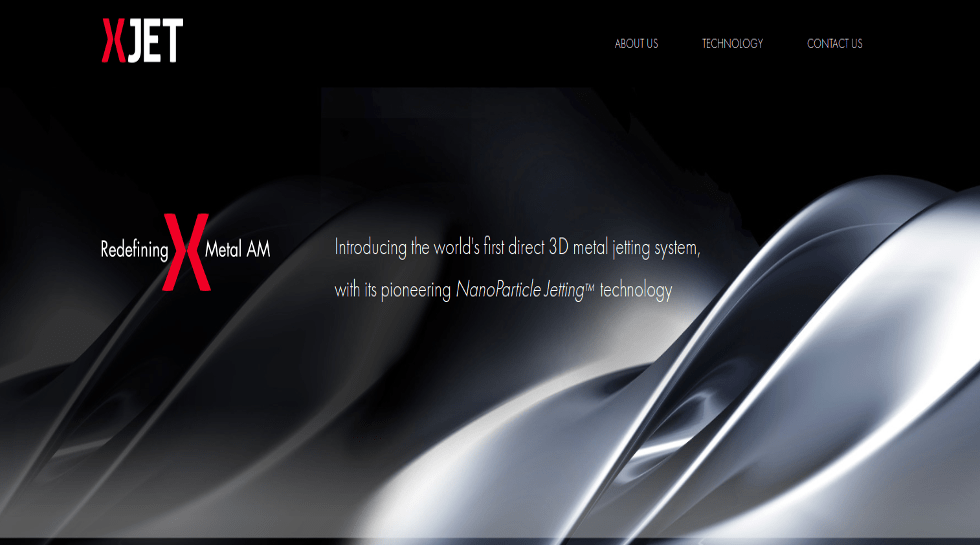
Task: Click the XJET logo in the header
Action: pos(142,41)
